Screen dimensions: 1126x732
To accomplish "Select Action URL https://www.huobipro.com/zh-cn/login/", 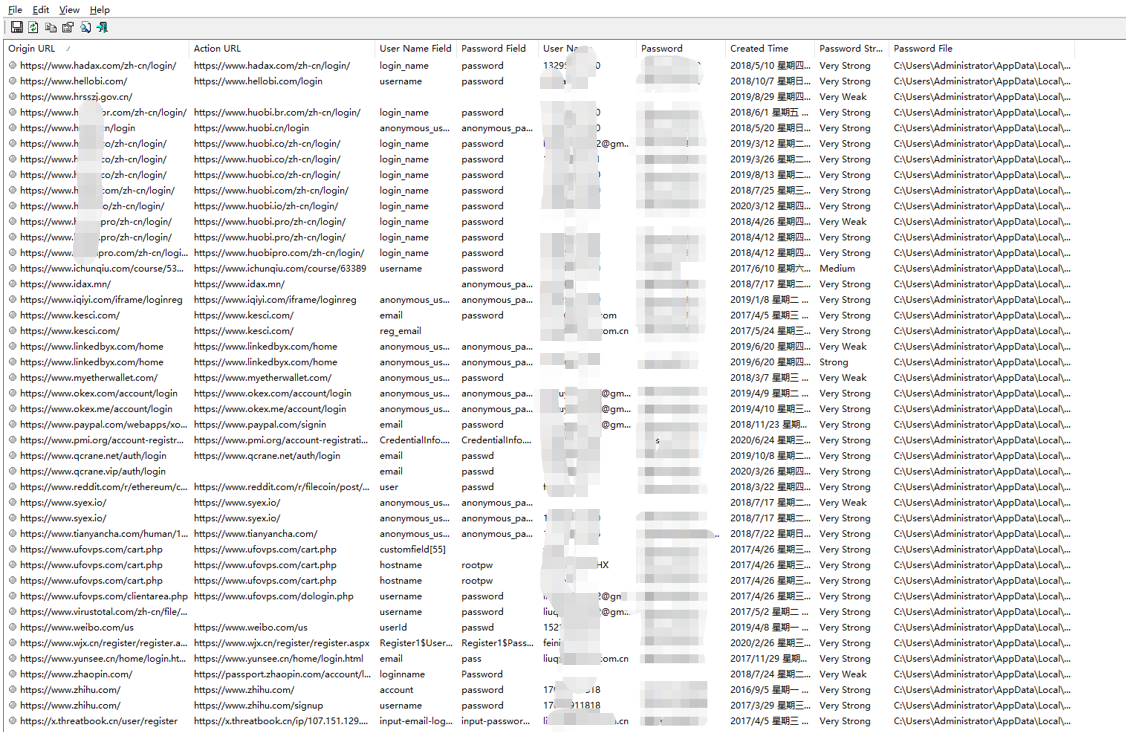I will [x=279, y=253].
